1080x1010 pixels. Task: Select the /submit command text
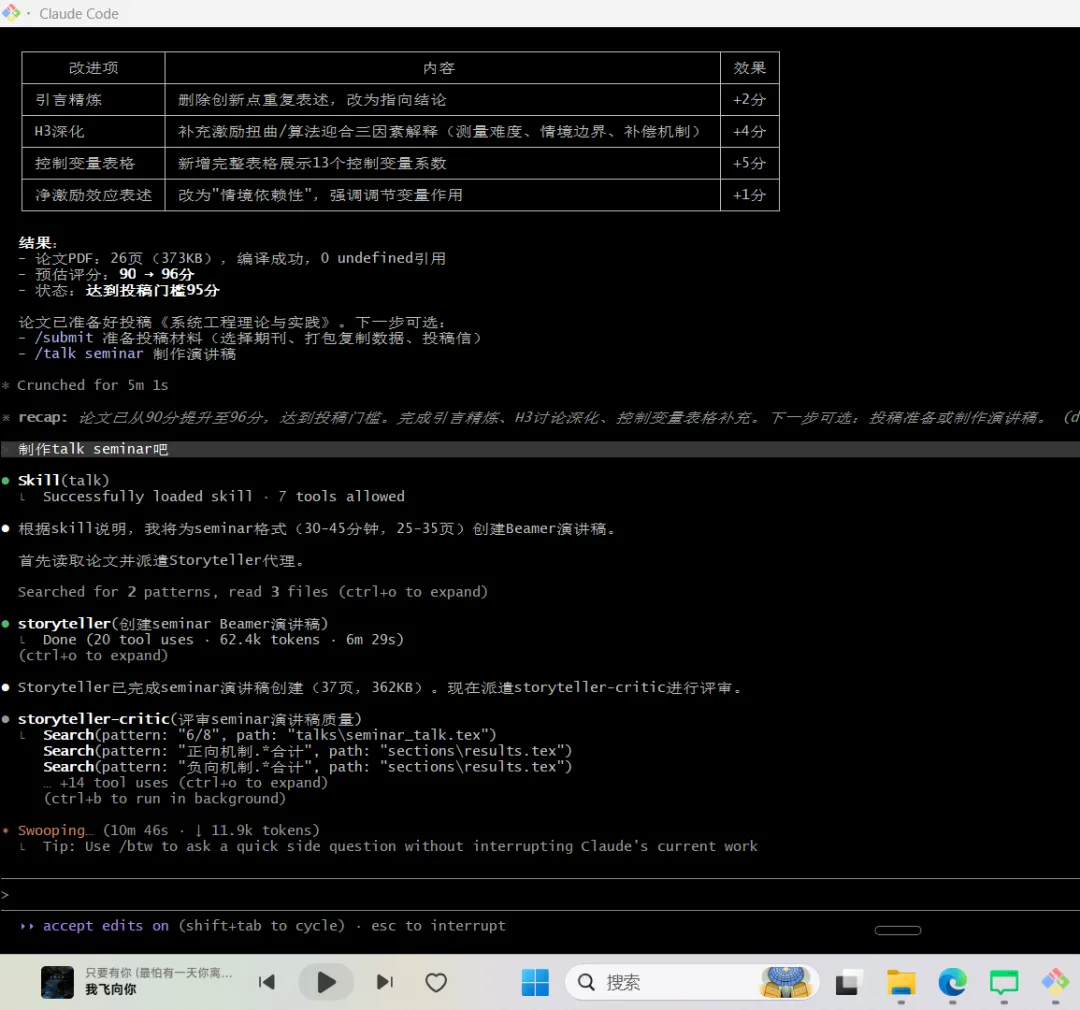[63, 338]
